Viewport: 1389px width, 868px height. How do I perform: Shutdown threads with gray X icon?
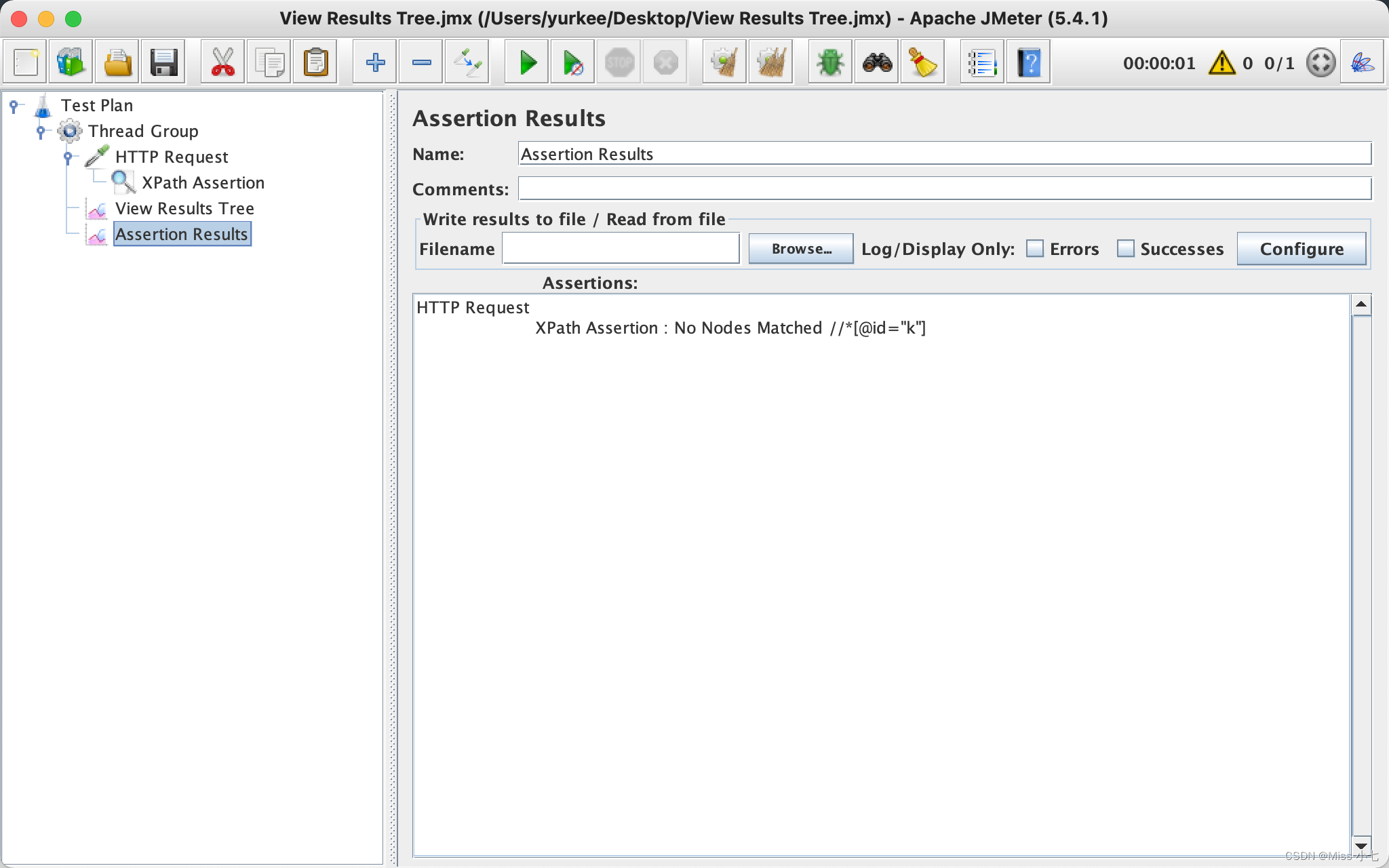(x=665, y=62)
